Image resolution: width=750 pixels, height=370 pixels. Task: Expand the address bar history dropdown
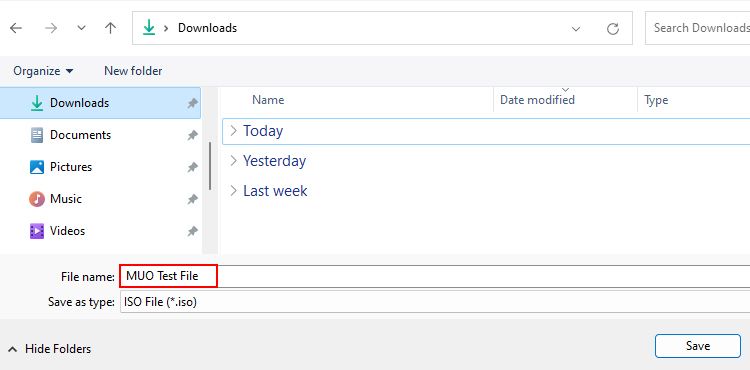pos(576,29)
